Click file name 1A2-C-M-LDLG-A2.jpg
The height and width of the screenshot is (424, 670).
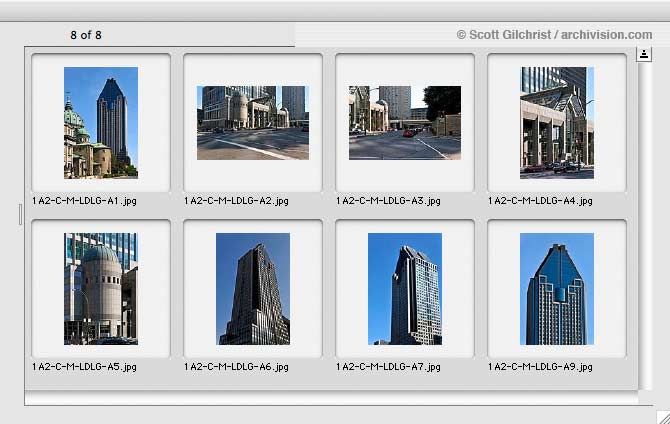pyautogui.click(x=236, y=200)
